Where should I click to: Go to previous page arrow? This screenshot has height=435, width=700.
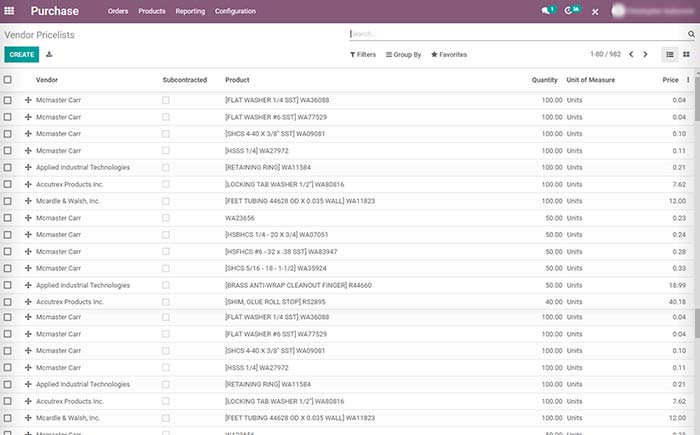tap(630, 54)
